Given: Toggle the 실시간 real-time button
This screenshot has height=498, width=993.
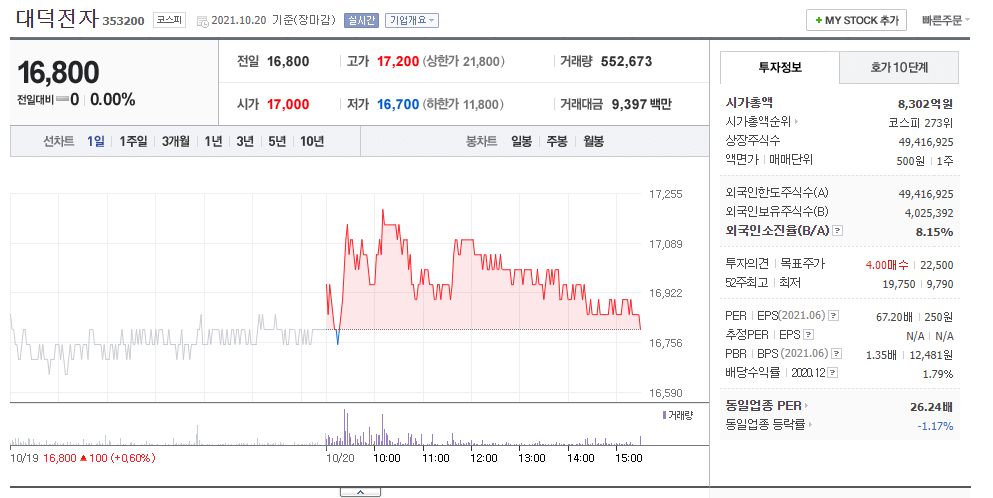Looking at the screenshot, I should point(361,20).
